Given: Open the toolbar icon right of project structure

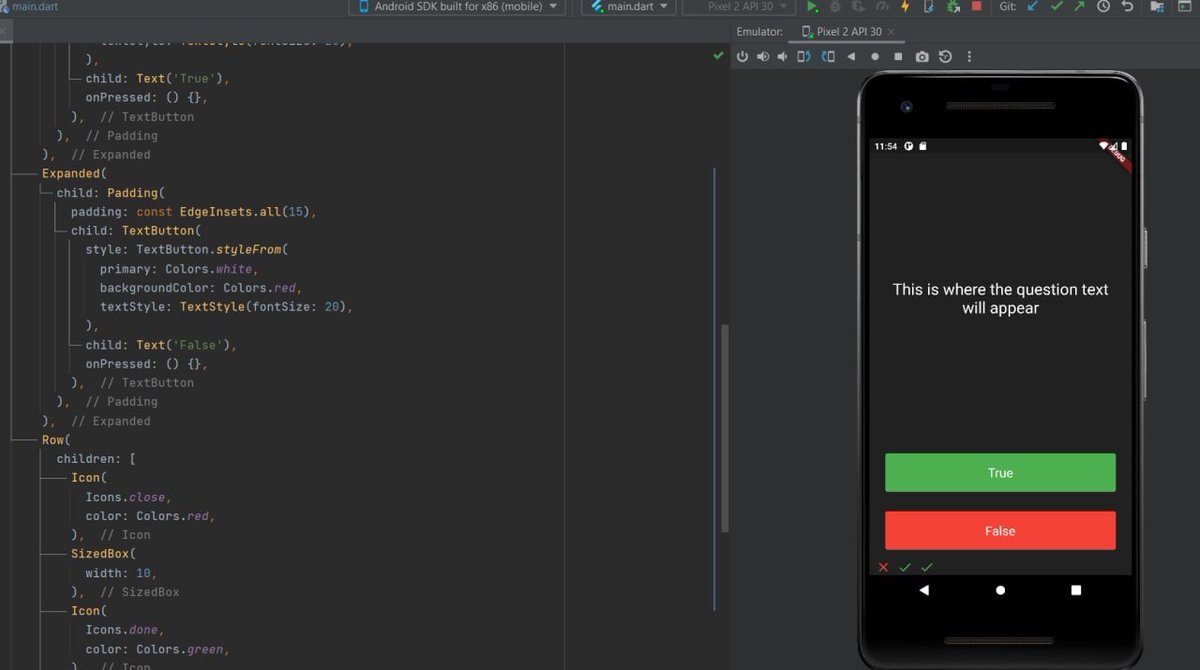Looking at the screenshot, I should (x=1184, y=6).
